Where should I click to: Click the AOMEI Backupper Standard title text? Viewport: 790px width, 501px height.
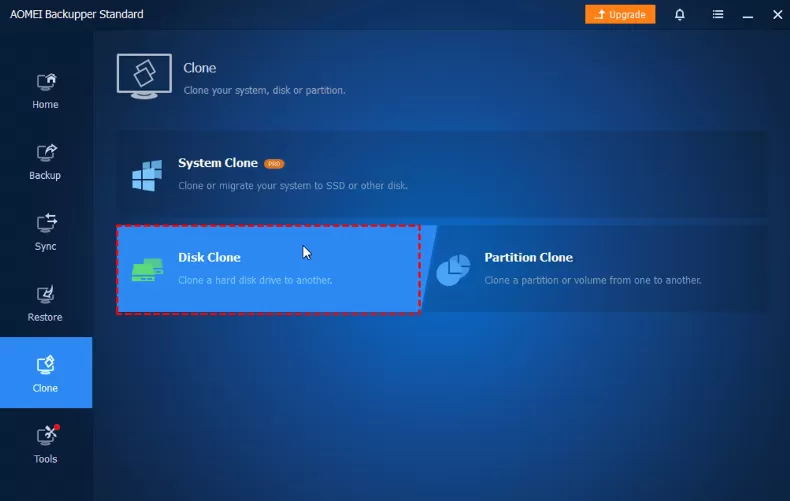[x=77, y=14]
